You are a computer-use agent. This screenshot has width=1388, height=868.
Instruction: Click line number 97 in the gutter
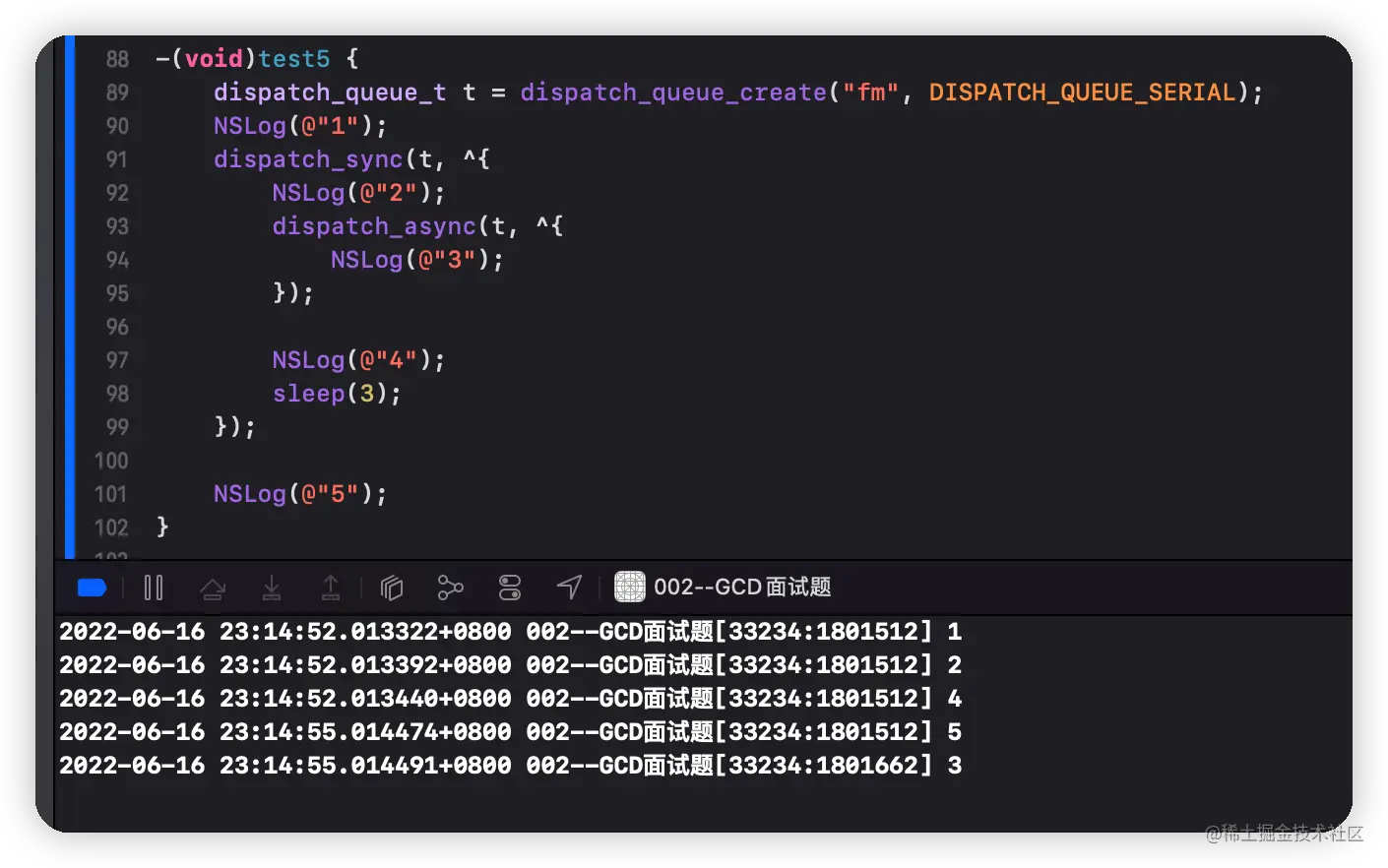[117, 360]
